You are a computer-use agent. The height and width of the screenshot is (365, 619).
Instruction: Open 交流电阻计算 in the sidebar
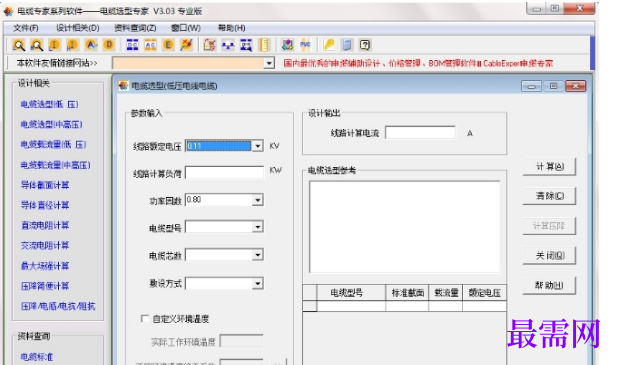click(45, 245)
